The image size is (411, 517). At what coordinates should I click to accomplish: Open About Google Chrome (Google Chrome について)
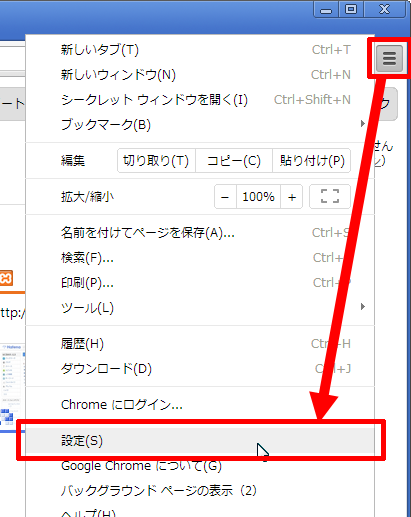tap(200, 466)
